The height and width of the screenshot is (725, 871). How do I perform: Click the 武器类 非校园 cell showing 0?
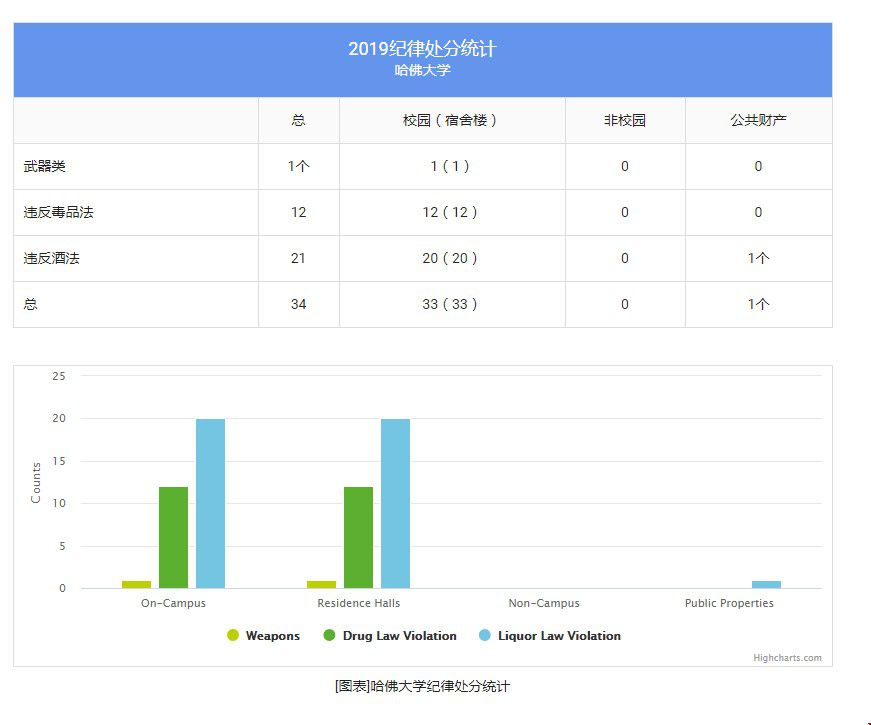(625, 166)
